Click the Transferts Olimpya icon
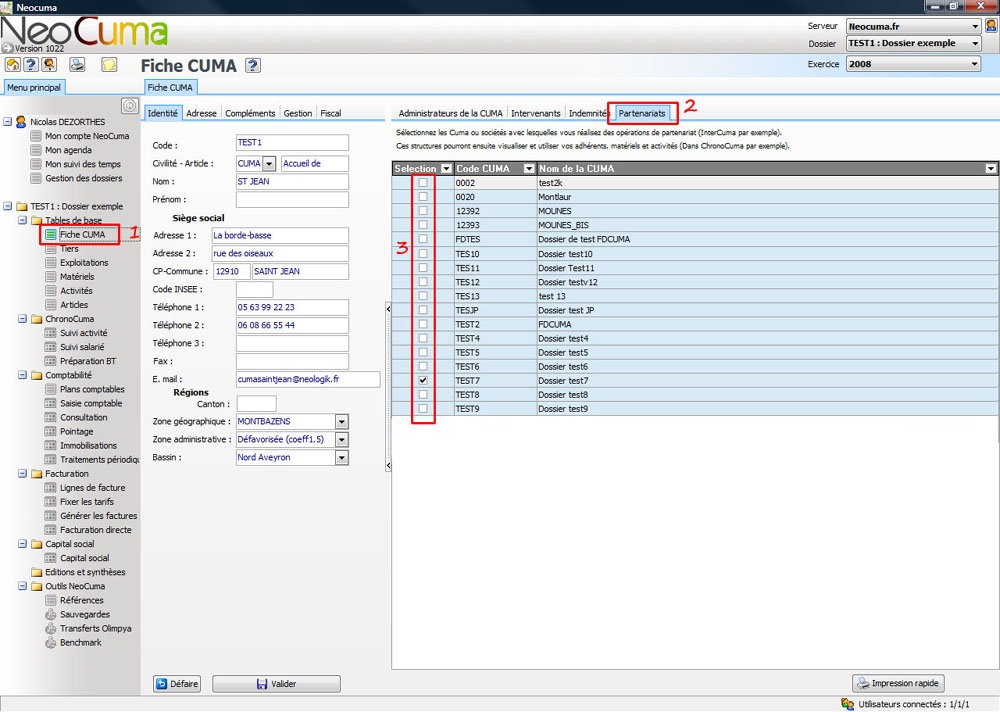1000x712 pixels. (51, 628)
